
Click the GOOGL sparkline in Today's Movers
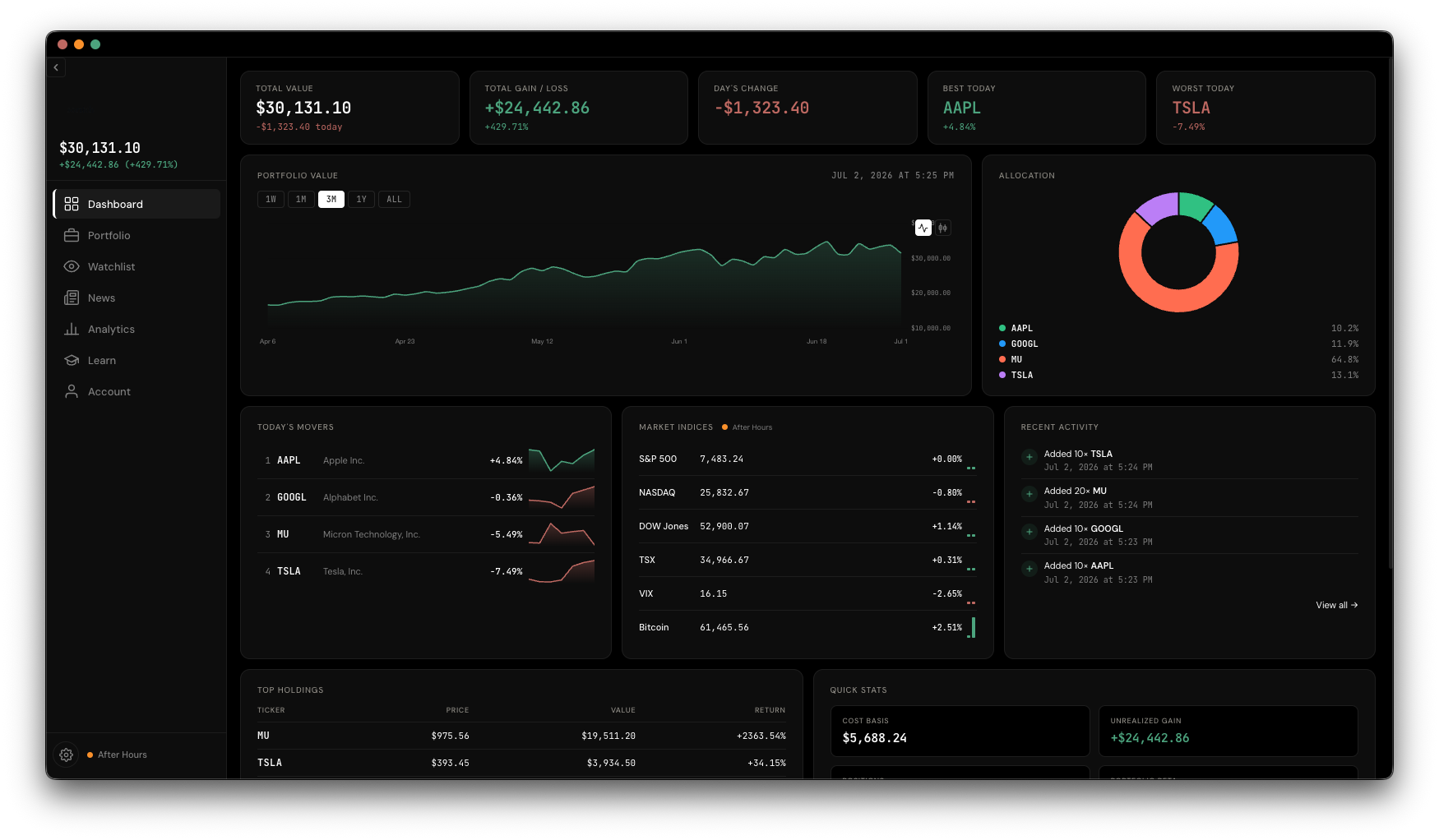(562, 497)
